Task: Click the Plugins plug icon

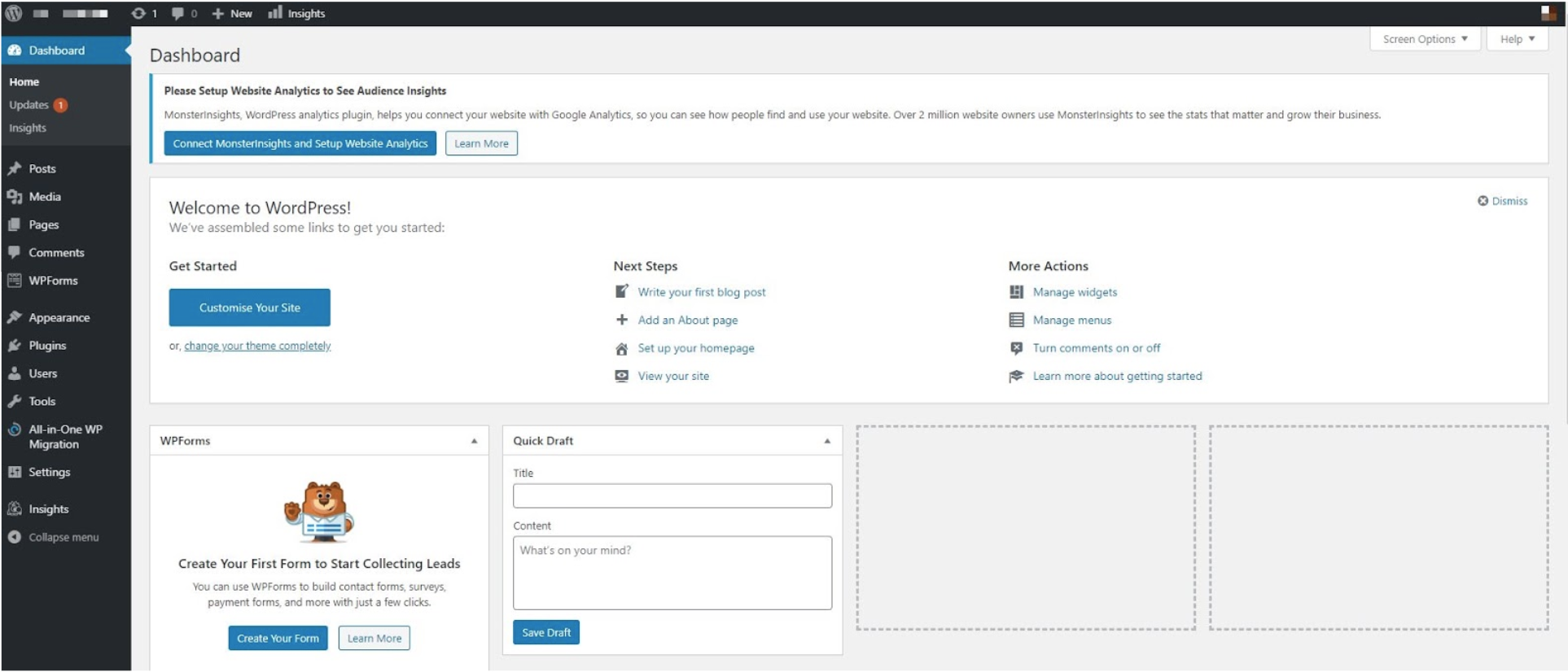Action: 15,346
